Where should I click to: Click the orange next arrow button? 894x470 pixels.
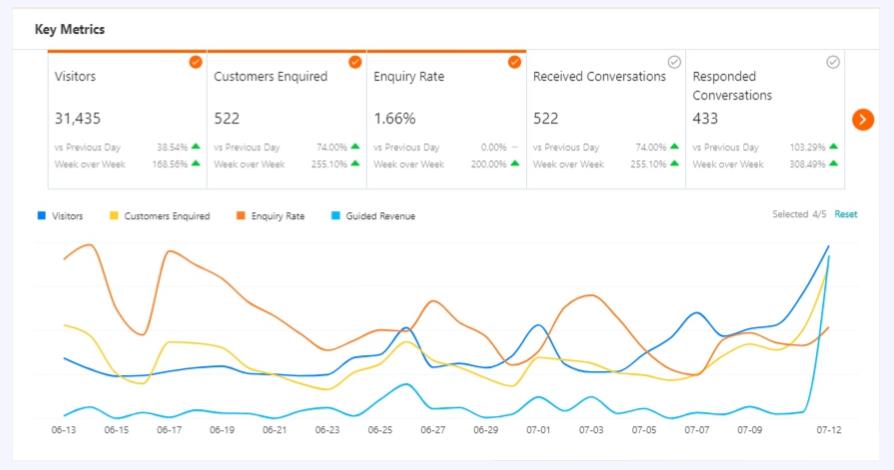(863, 119)
